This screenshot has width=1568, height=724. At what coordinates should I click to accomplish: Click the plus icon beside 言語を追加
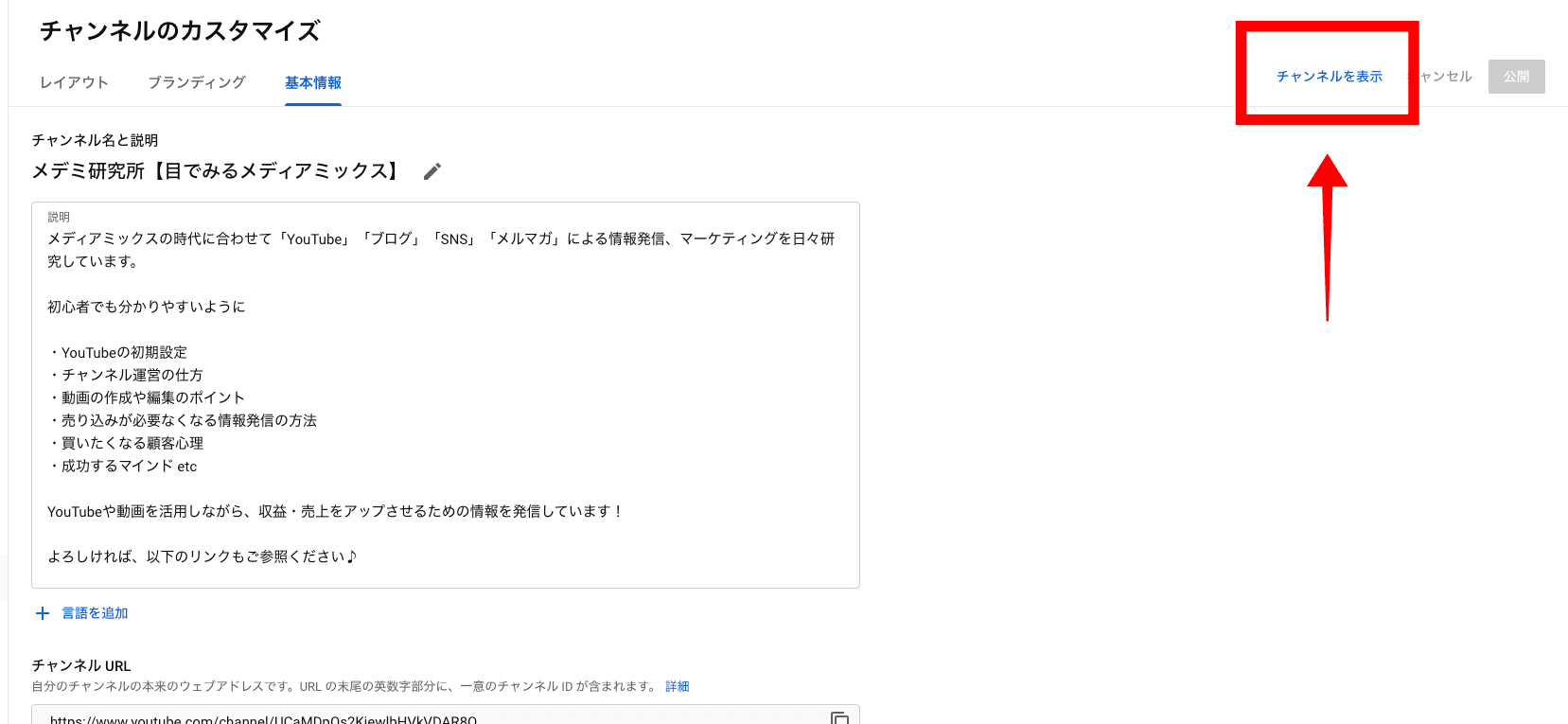[43, 613]
